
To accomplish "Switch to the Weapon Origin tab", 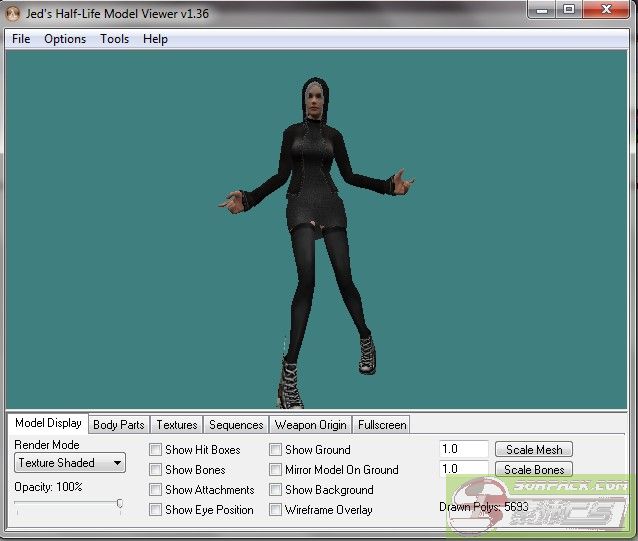I will (310, 425).
